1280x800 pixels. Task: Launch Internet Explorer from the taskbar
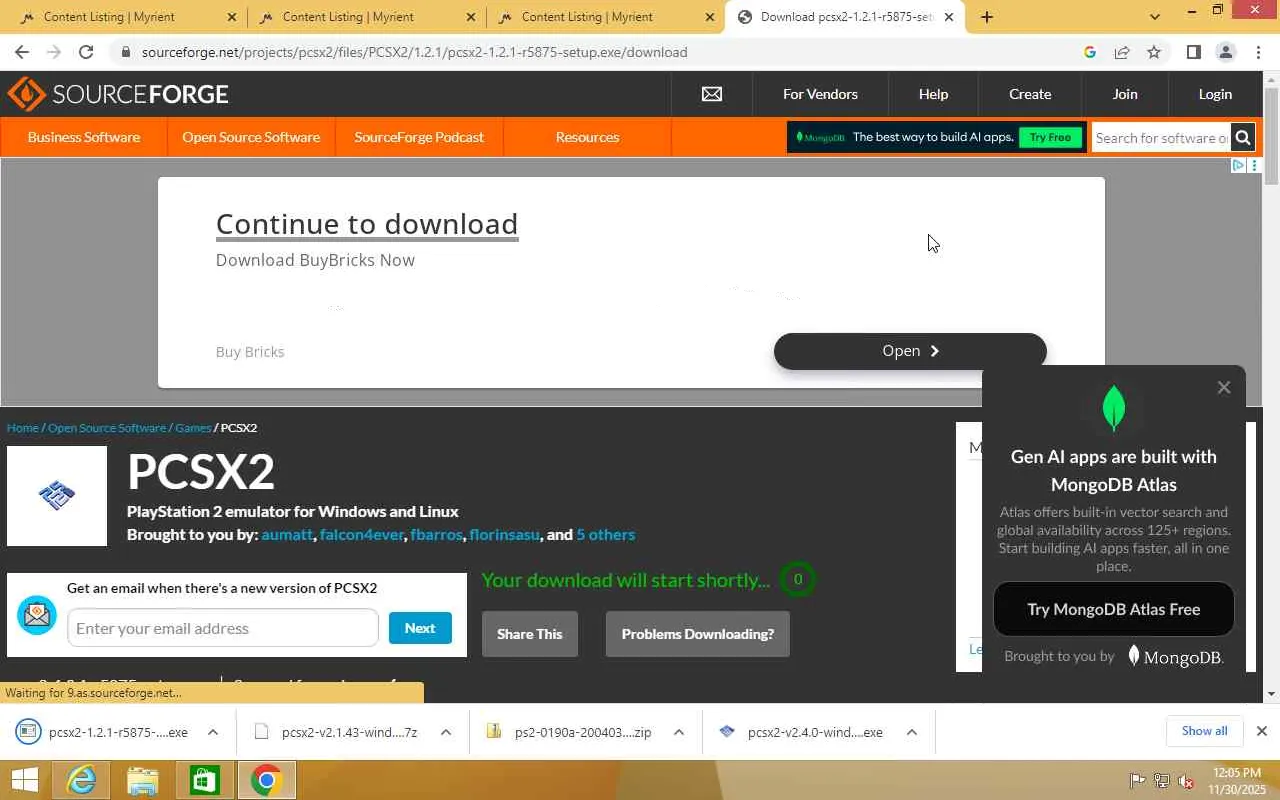[x=81, y=780]
